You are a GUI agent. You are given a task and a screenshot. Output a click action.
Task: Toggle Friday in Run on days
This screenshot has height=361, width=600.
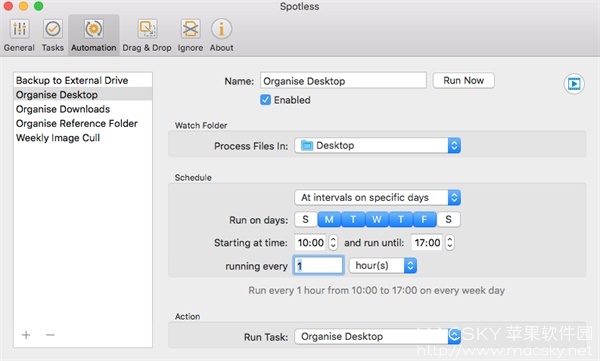point(424,219)
